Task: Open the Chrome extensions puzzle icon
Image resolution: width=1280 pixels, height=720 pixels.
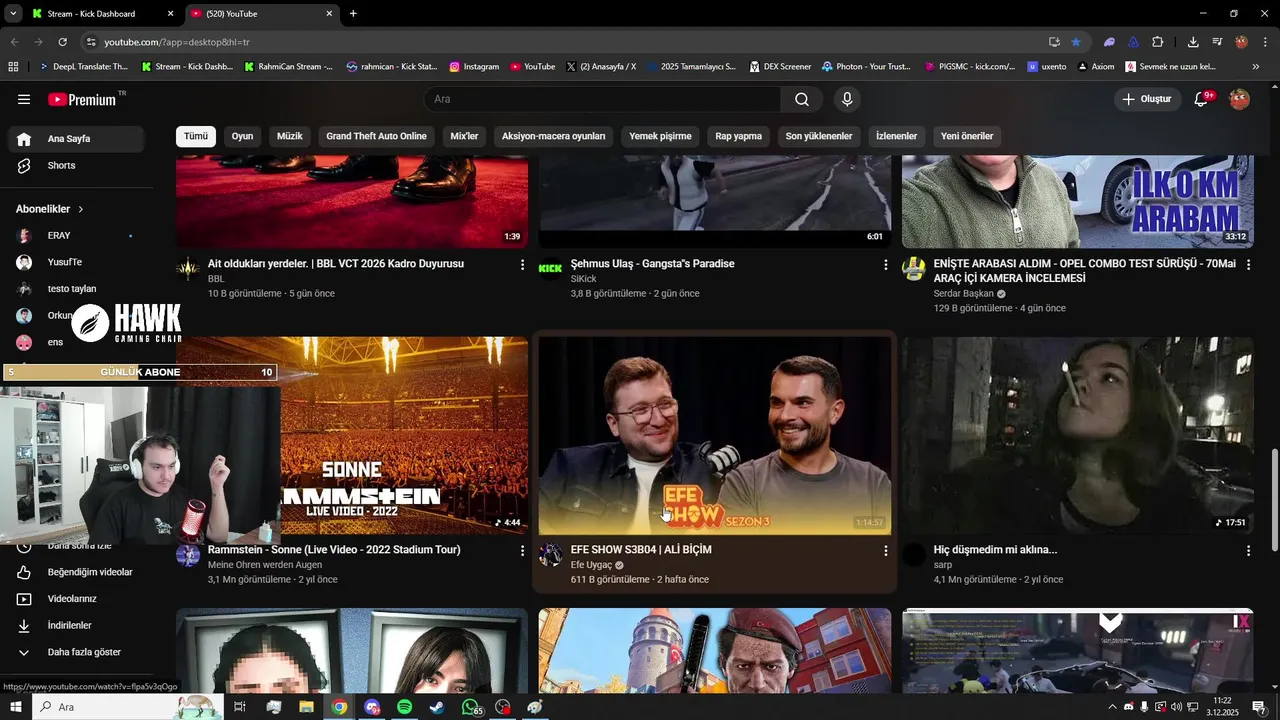Action: 1158,42
